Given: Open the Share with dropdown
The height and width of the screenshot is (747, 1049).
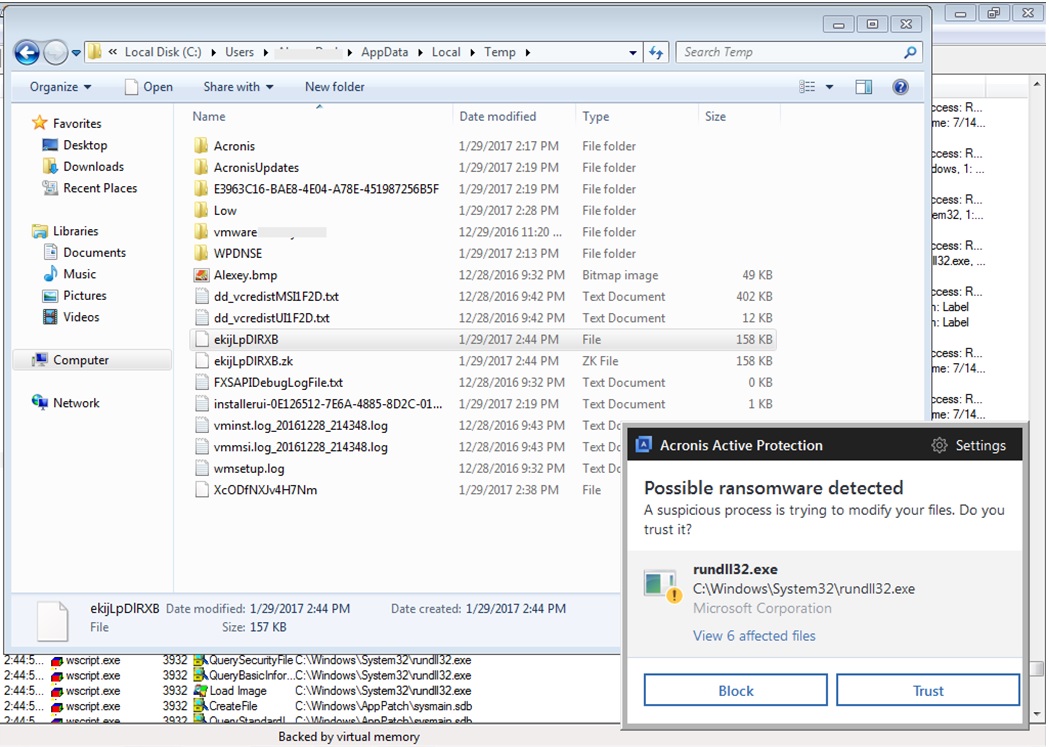Looking at the screenshot, I should [x=238, y=87].
